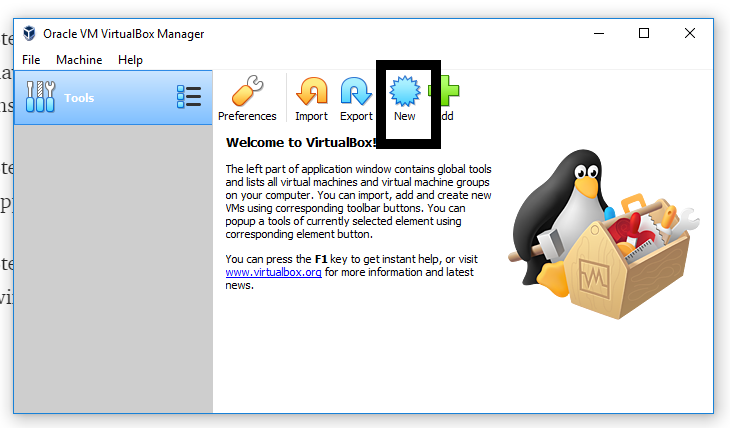Click the Import appliance button
Screen dimensions: 730x428
[311, 98]
